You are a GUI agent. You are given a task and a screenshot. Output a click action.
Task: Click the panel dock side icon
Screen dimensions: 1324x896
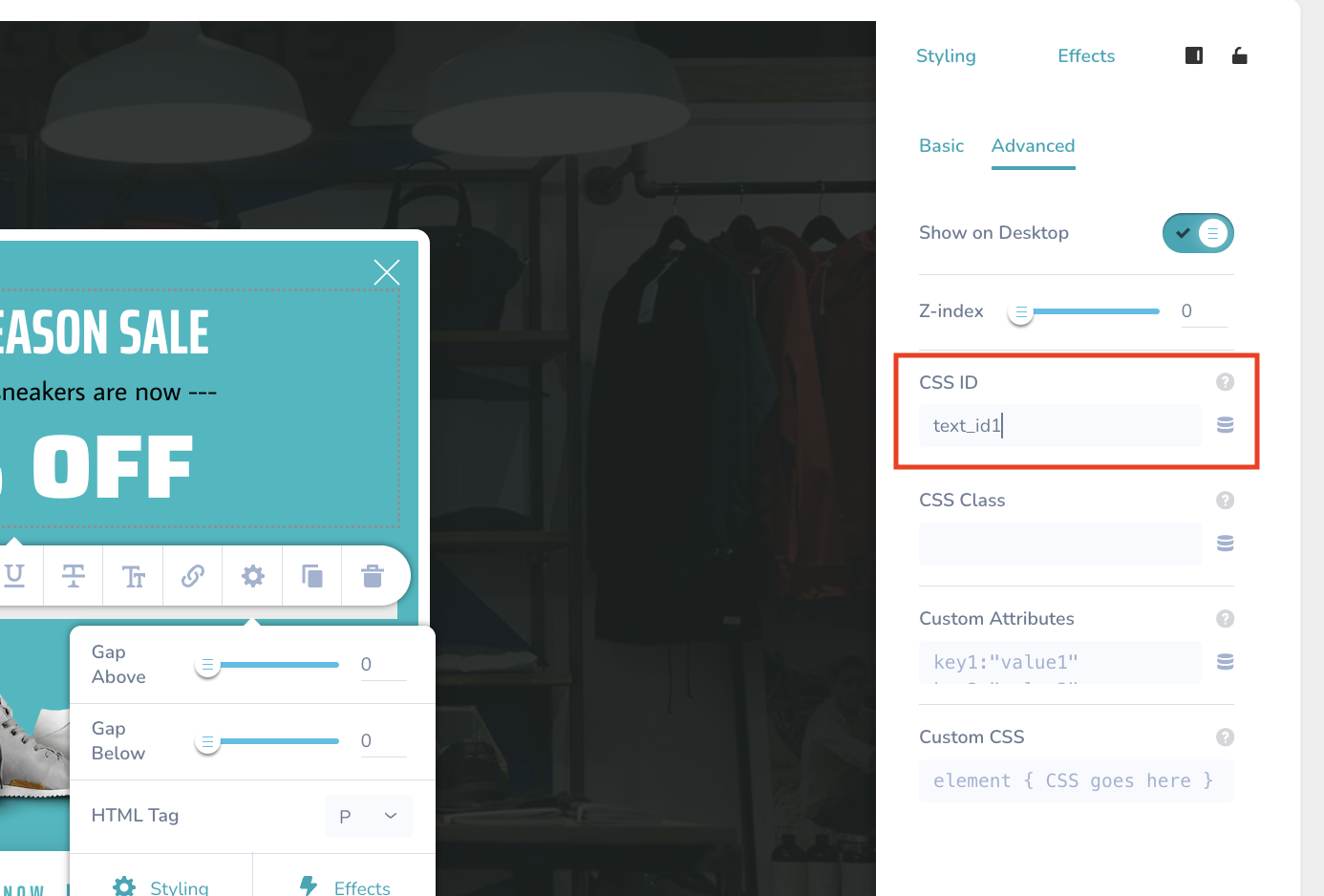(1193, 55)
